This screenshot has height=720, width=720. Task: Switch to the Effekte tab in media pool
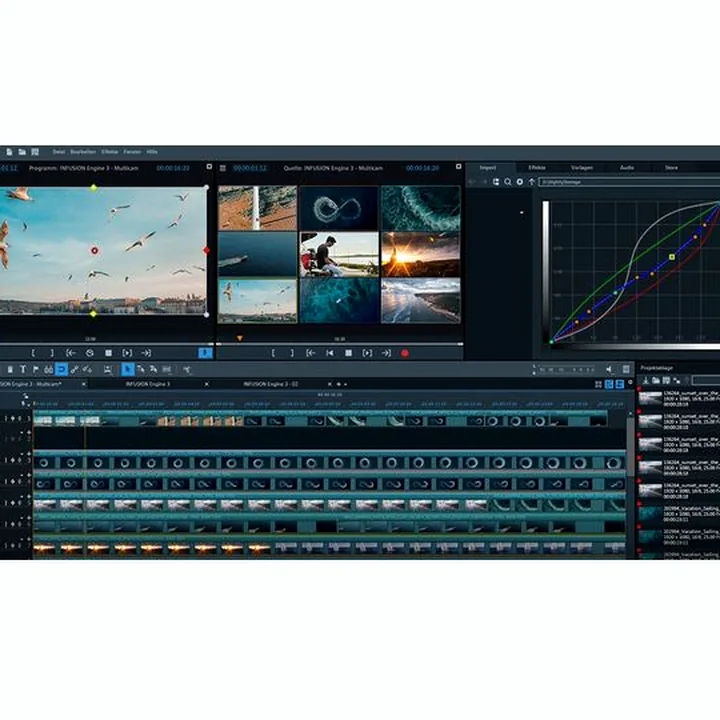click(537, 168)
